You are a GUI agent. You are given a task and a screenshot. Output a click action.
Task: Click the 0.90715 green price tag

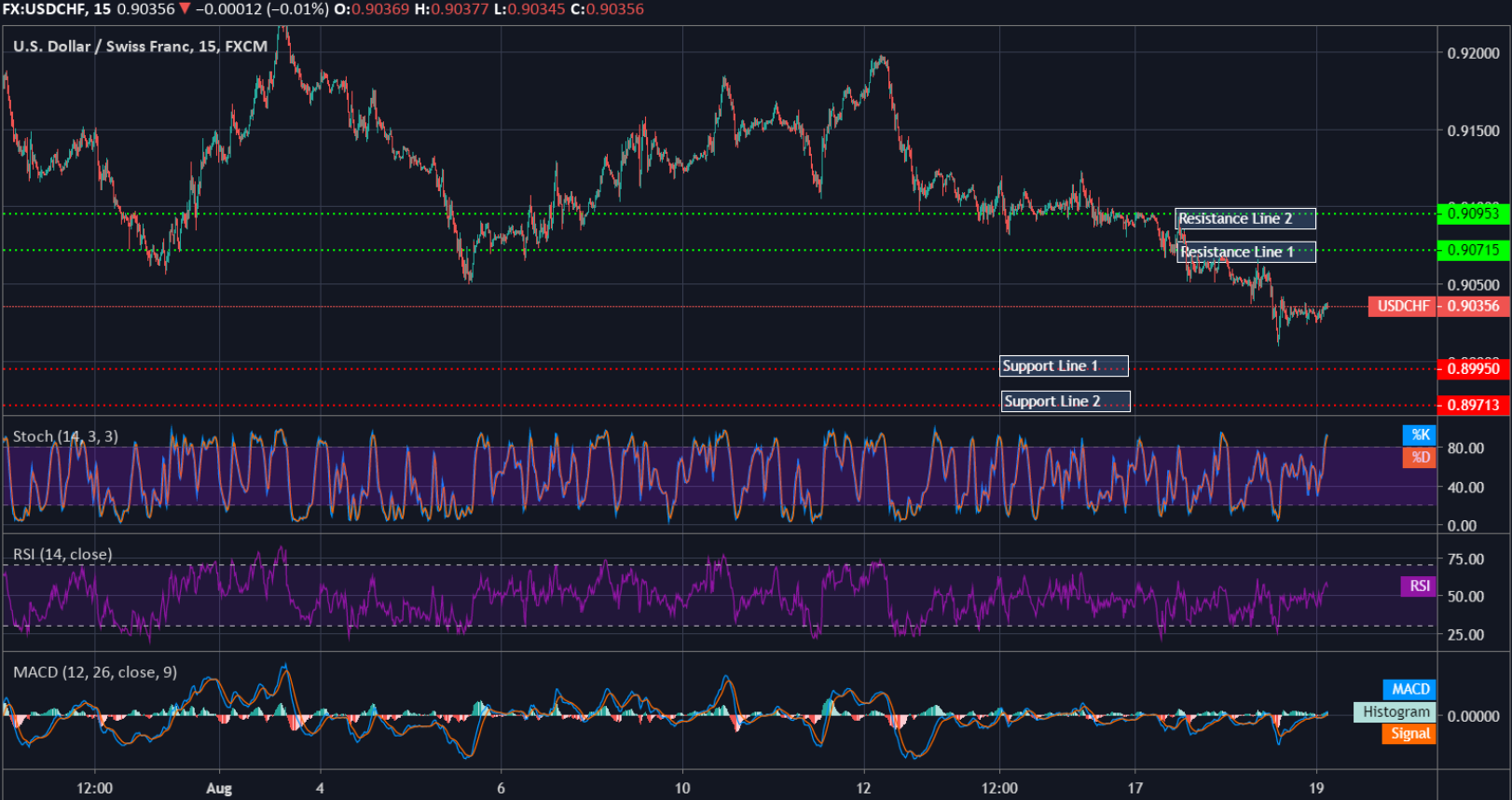(1473, 250)
